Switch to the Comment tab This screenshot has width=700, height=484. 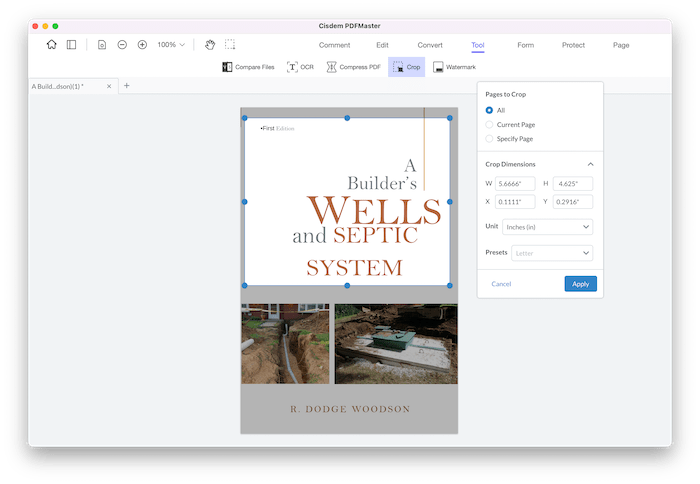[334, 45]
